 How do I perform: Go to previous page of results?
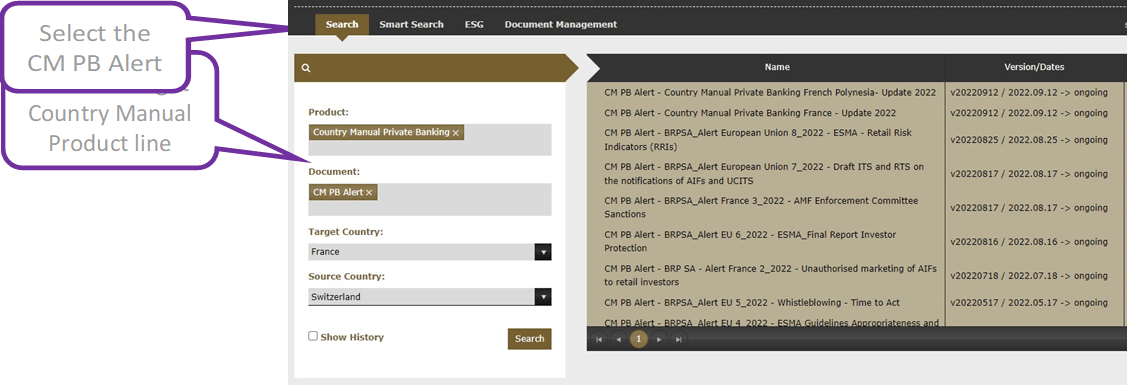coord(618,340)
